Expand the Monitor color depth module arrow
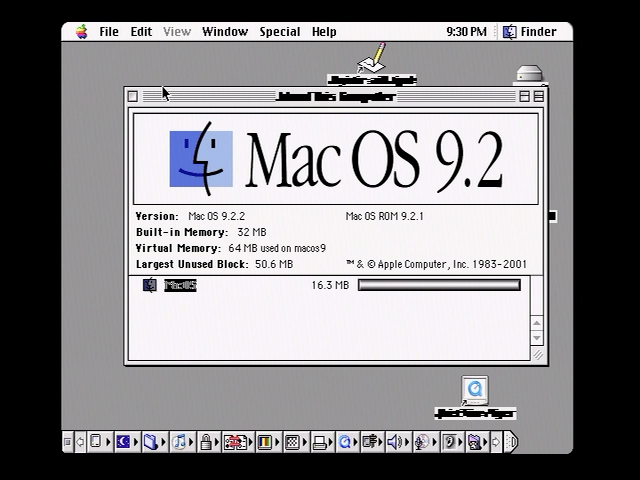 tap(277, 442)
